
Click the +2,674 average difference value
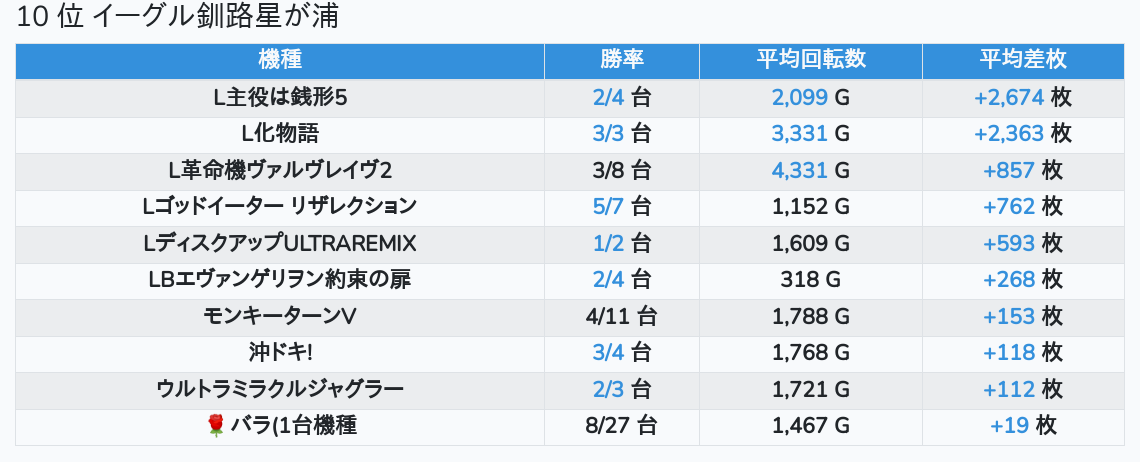click(1008, 98)
